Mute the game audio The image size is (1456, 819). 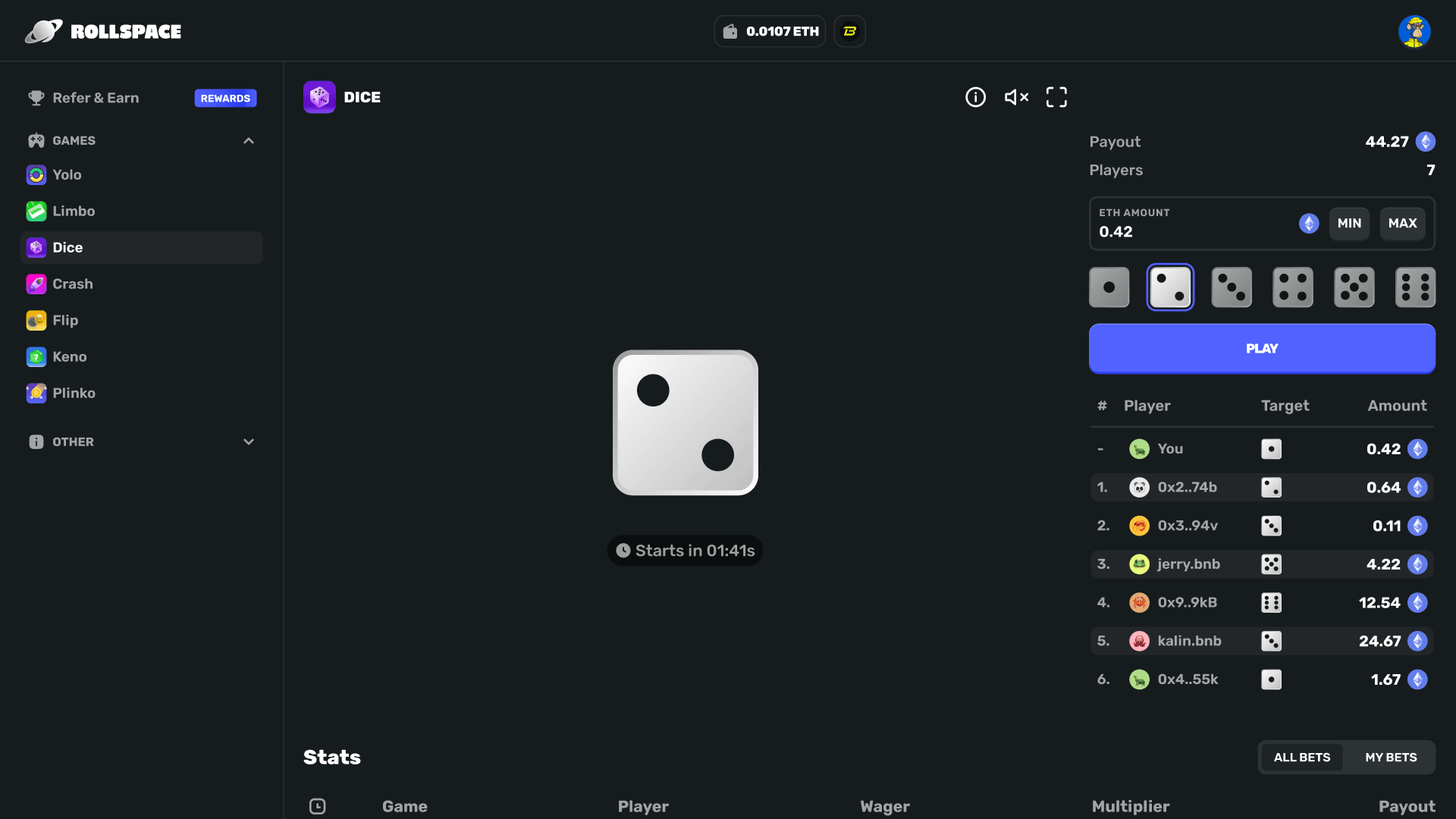(x=1016, y=97)
